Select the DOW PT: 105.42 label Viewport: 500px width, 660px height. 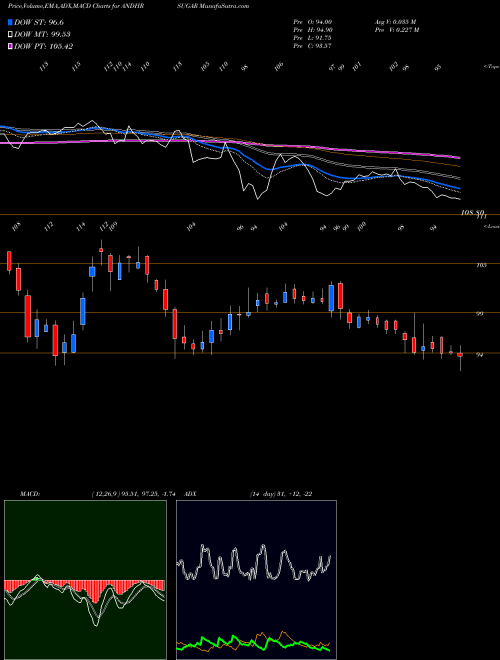pos(44,46)
